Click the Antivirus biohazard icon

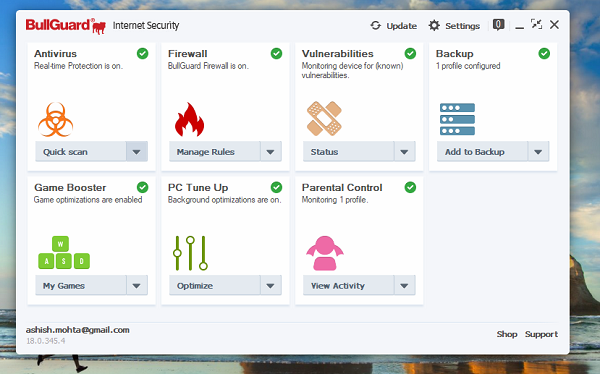55,119
